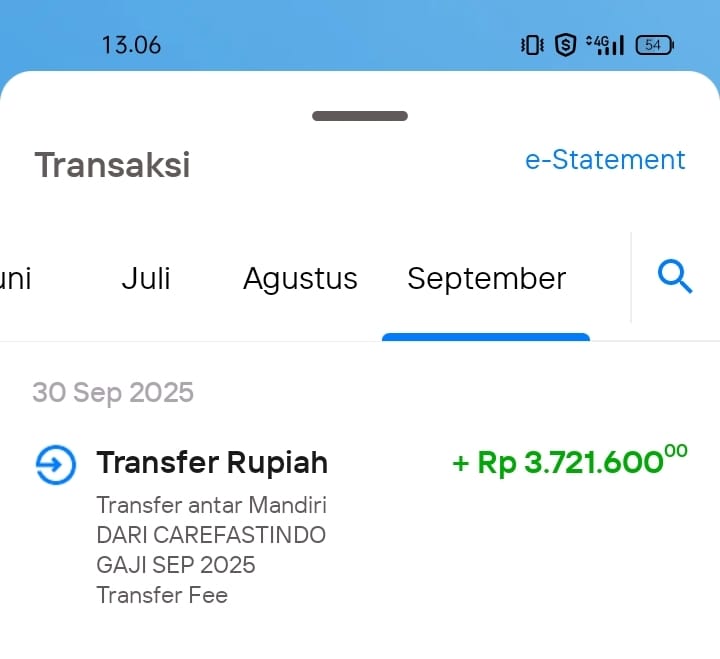Tap the shield dollar status icon

click(x=565, y=45)
